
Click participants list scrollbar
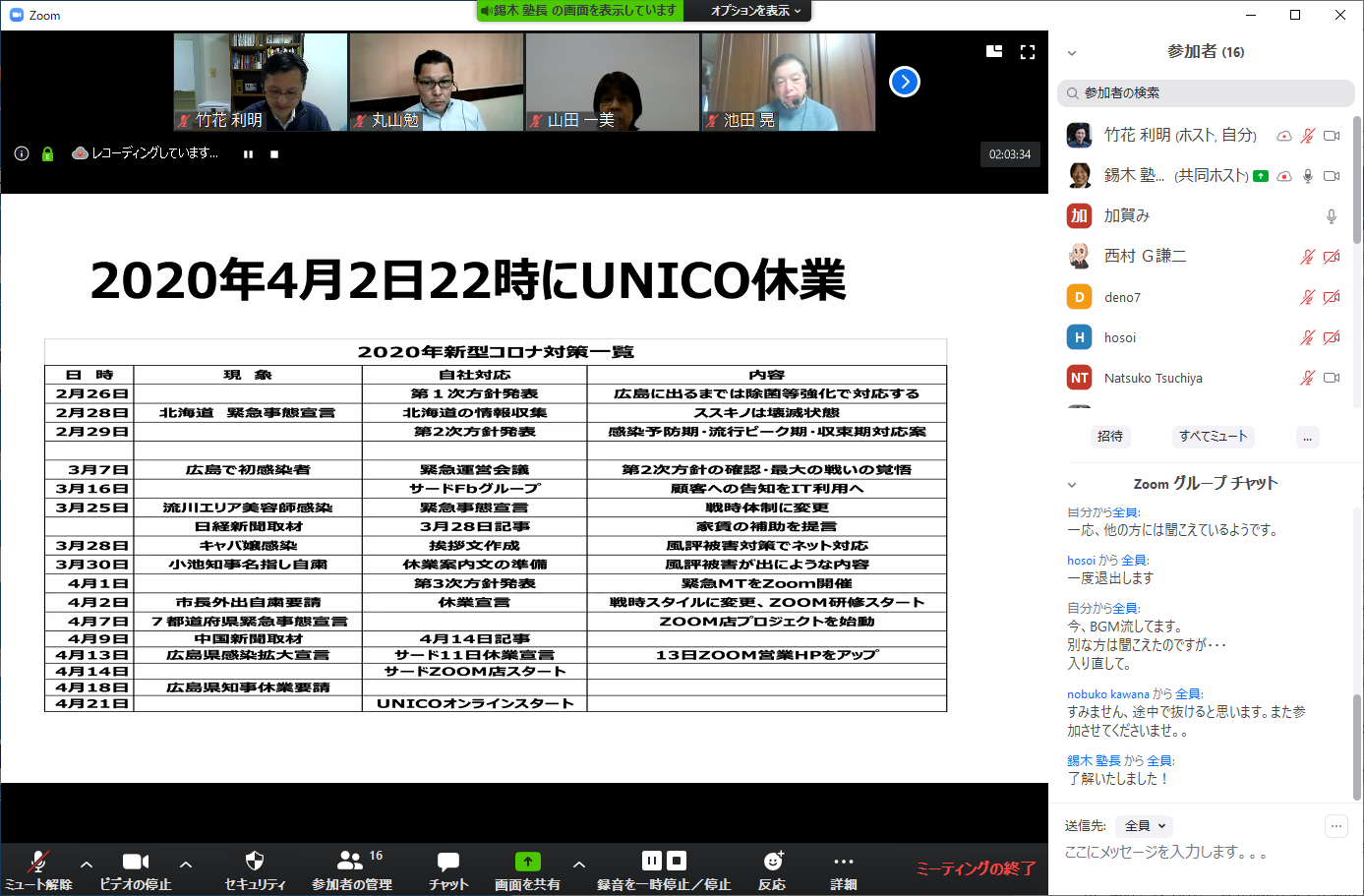tap(1357, 180)
